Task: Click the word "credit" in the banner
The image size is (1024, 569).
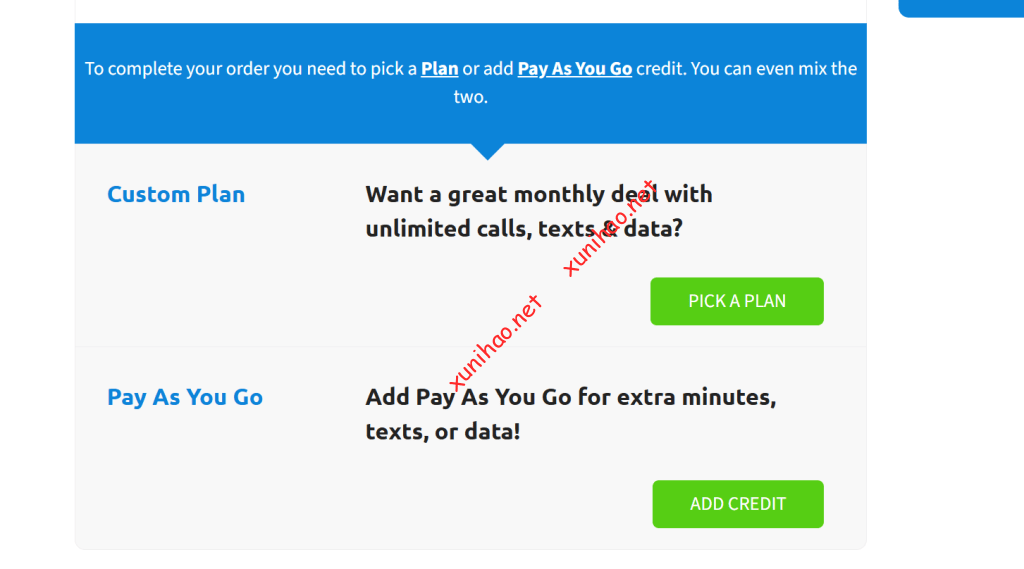Action: (660, 69)
